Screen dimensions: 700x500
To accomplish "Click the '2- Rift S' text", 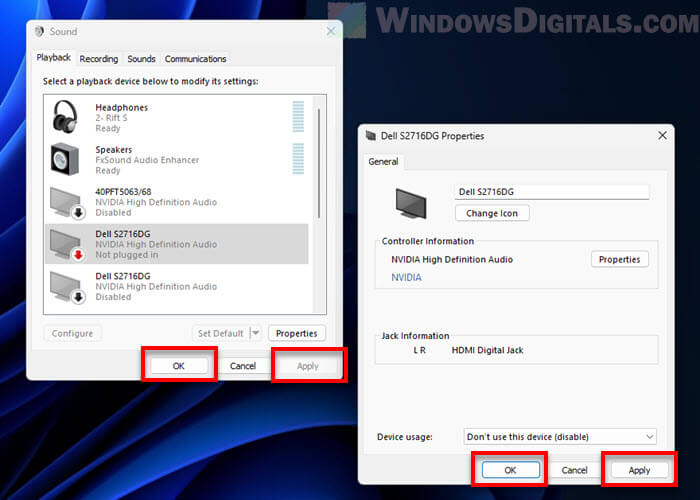I will click(111, 118).
